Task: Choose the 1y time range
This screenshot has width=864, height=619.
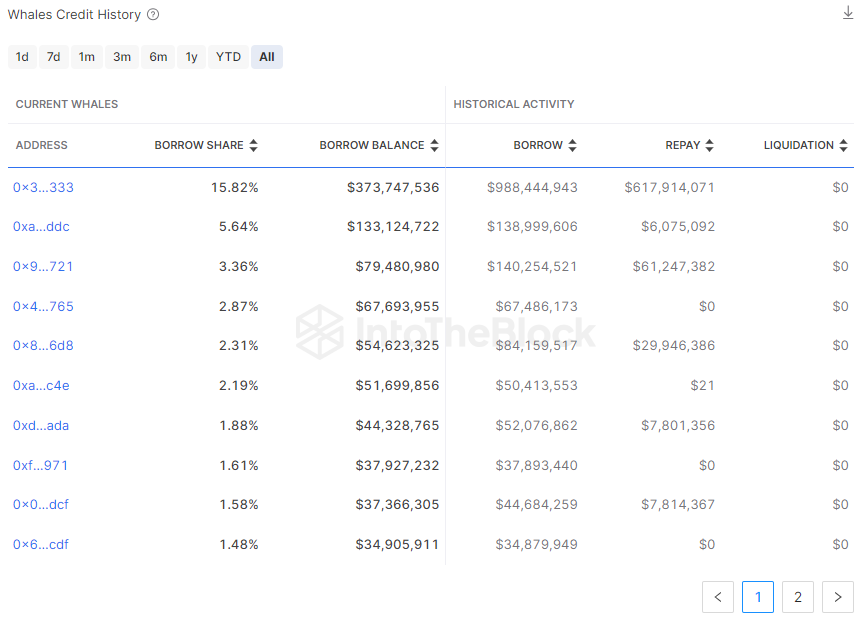Action: [x=191, y=57]
